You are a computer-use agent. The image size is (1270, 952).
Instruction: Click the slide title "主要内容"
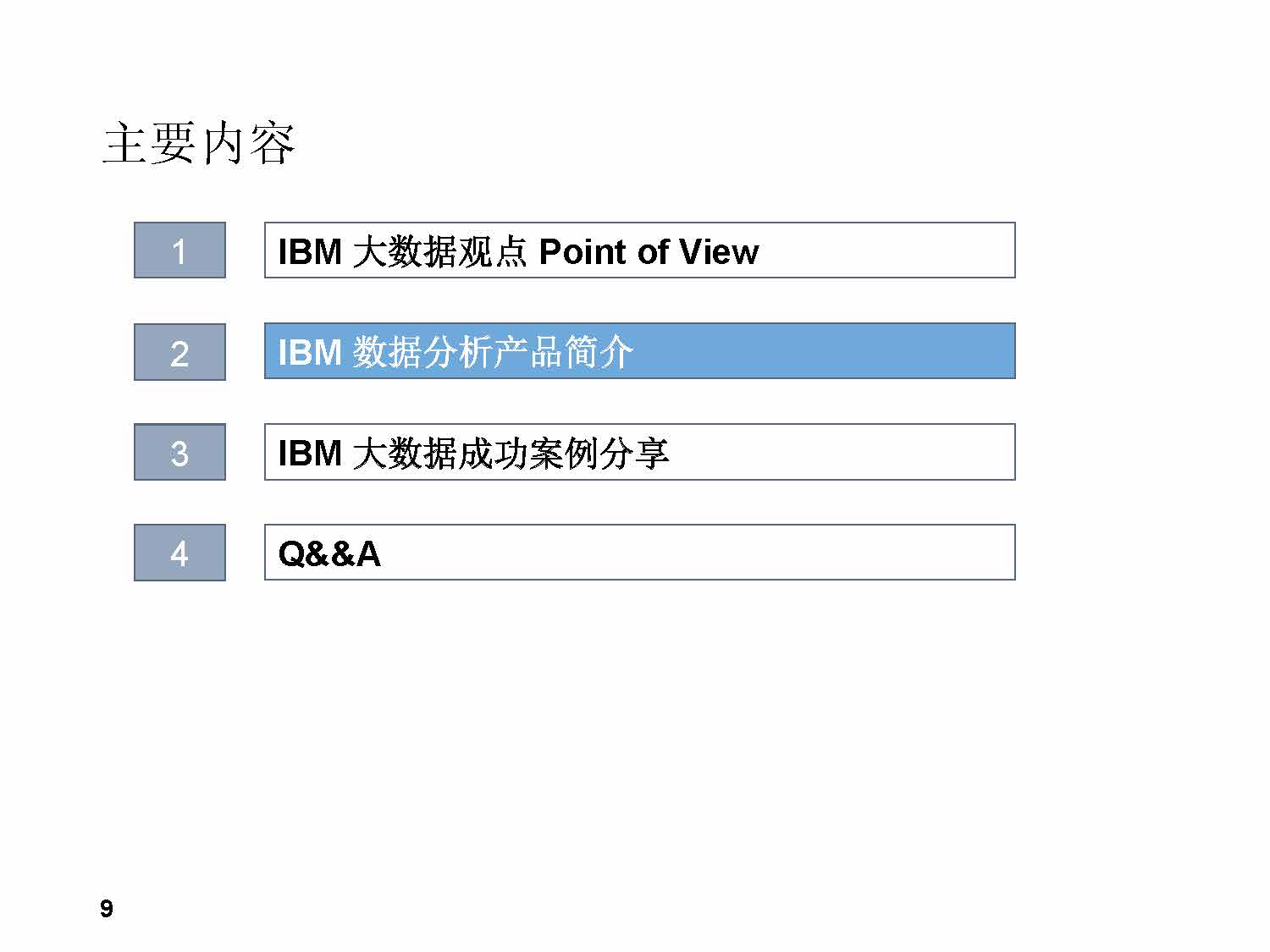click(x=199, y=144)
